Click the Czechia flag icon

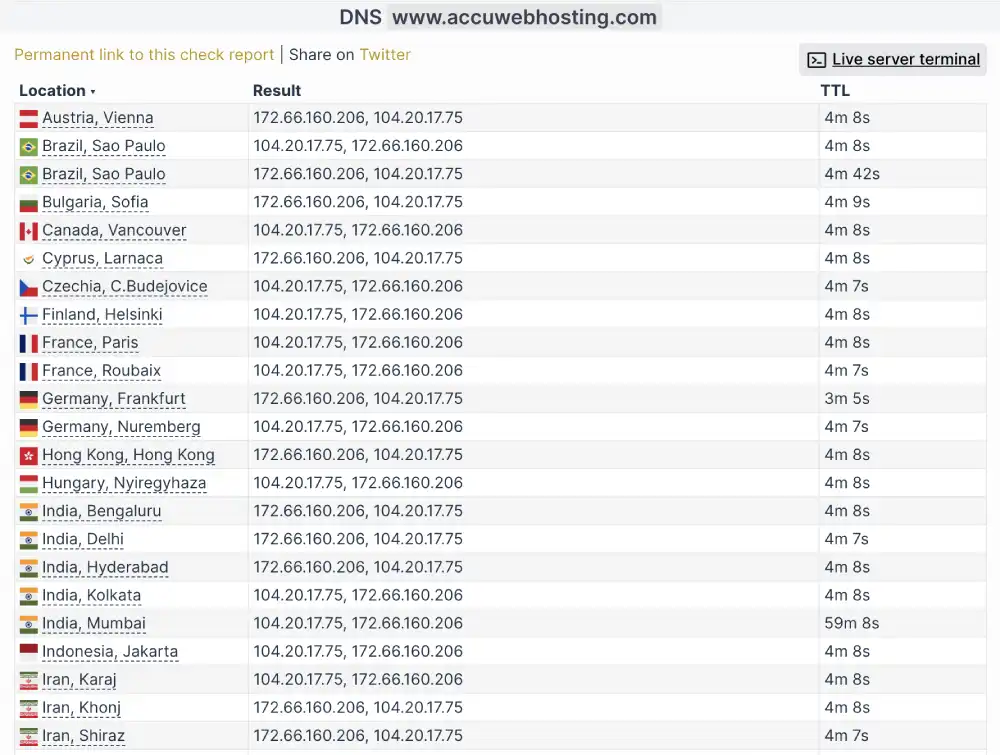tap(27, 286)
